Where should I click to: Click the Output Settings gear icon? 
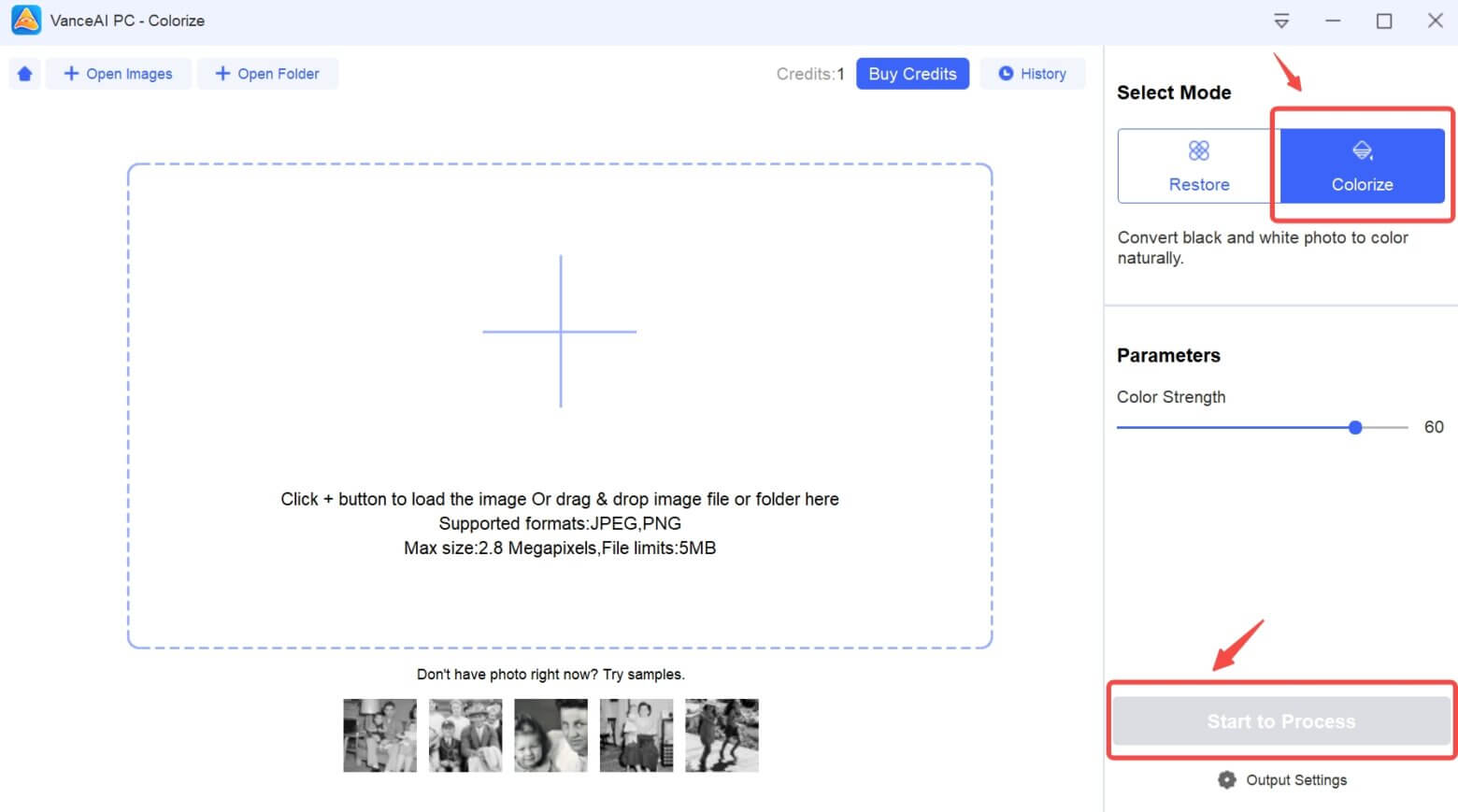[1226, 780]
